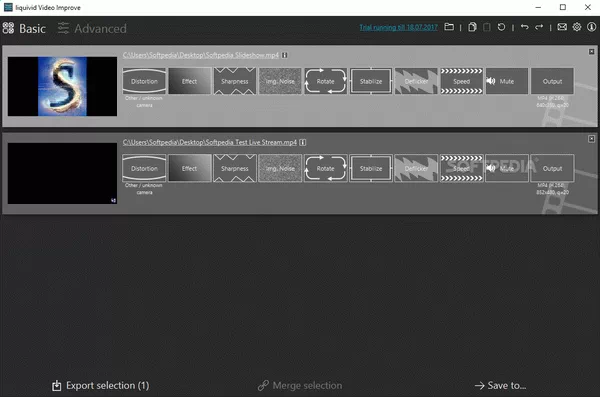Click the Softpedia Slideshow.mp4 file path link
Image resolution: width=600 pixels, height=397 pixels.
[x=201, y=55]
